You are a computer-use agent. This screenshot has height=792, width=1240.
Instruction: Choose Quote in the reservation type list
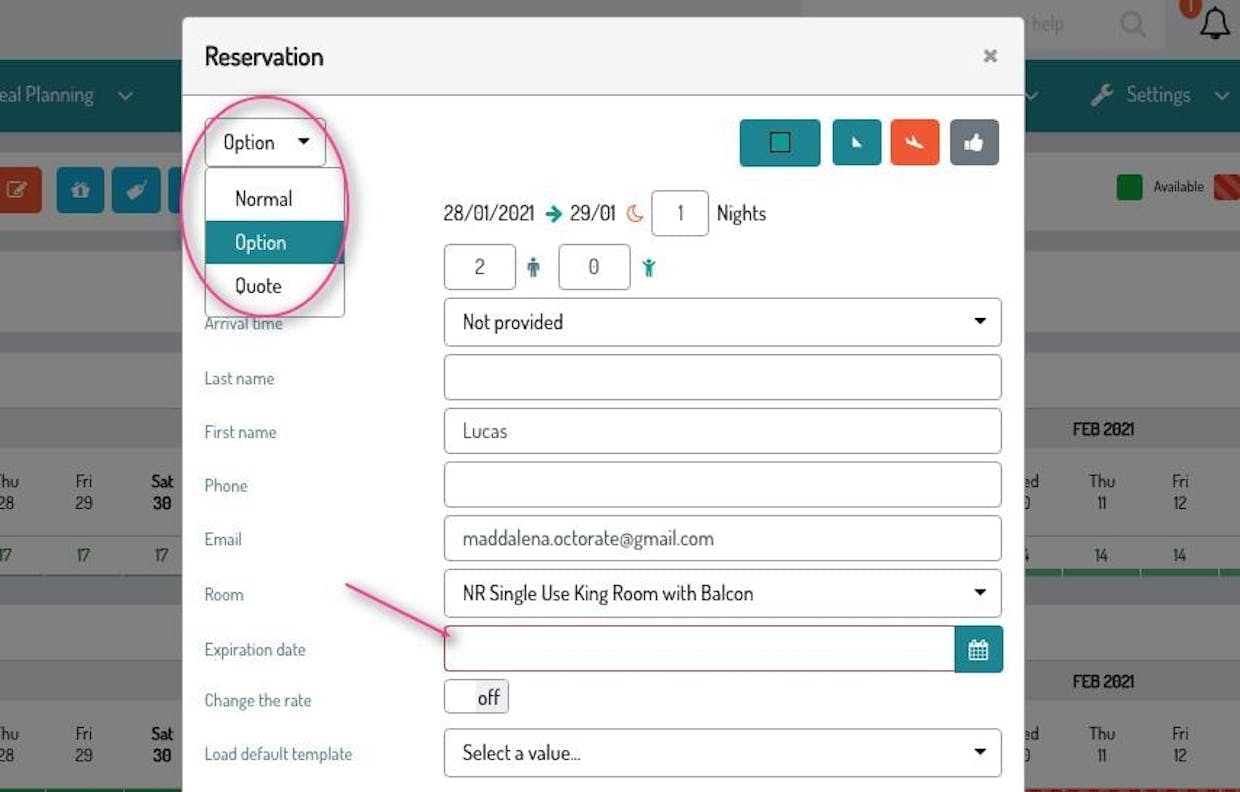(x=259, y=286)
